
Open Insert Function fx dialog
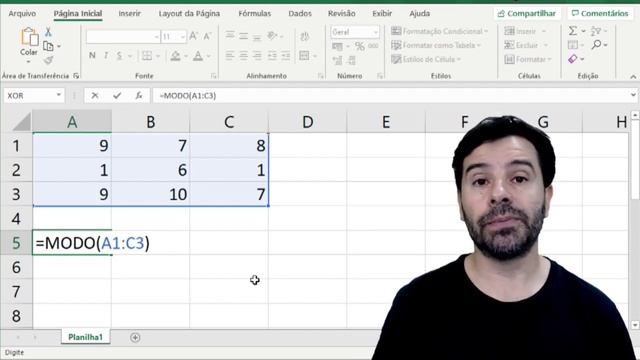pyautogui.click(x=139, y=96)
